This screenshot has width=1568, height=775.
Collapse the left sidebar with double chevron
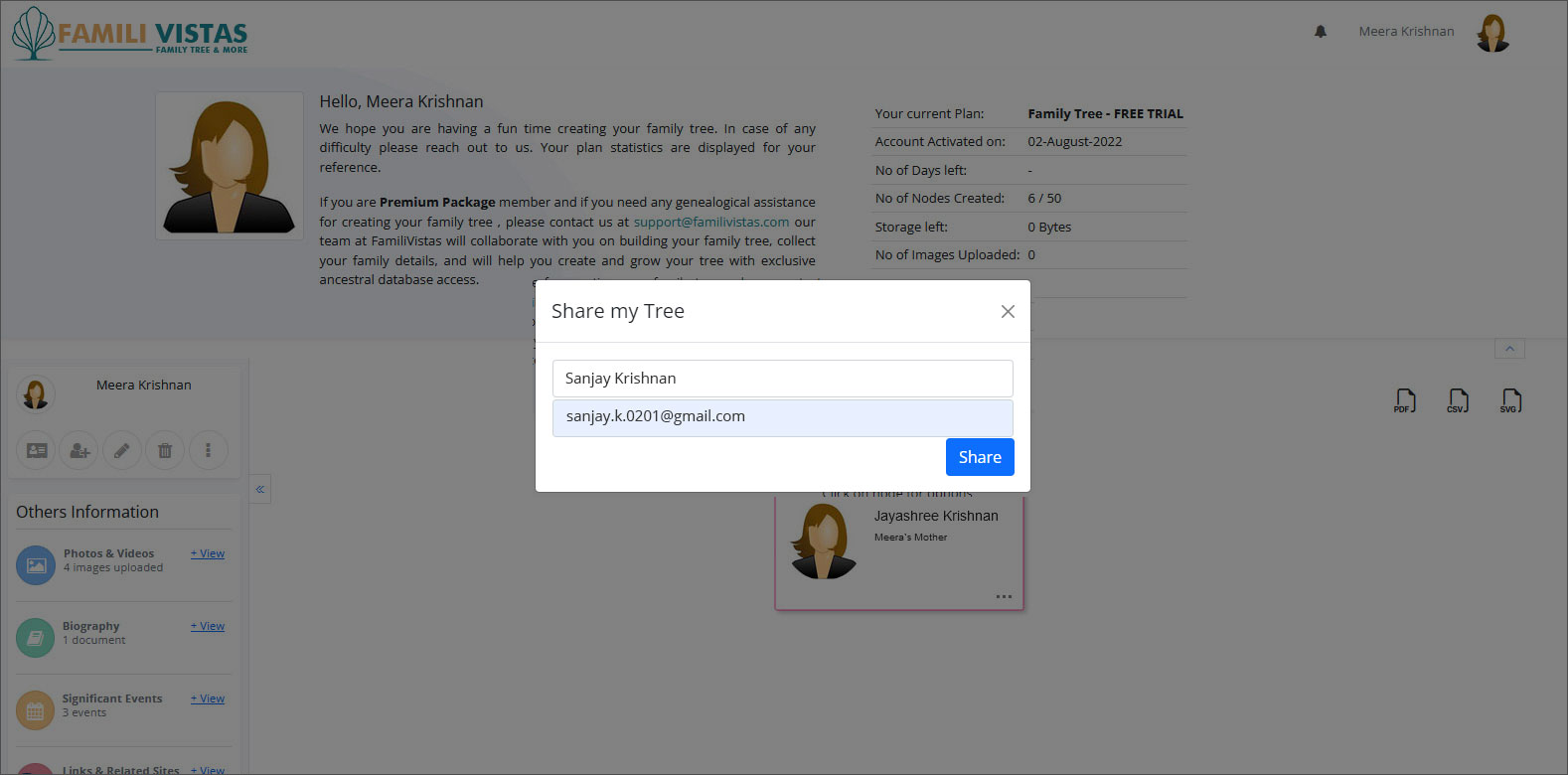[260, 489]
